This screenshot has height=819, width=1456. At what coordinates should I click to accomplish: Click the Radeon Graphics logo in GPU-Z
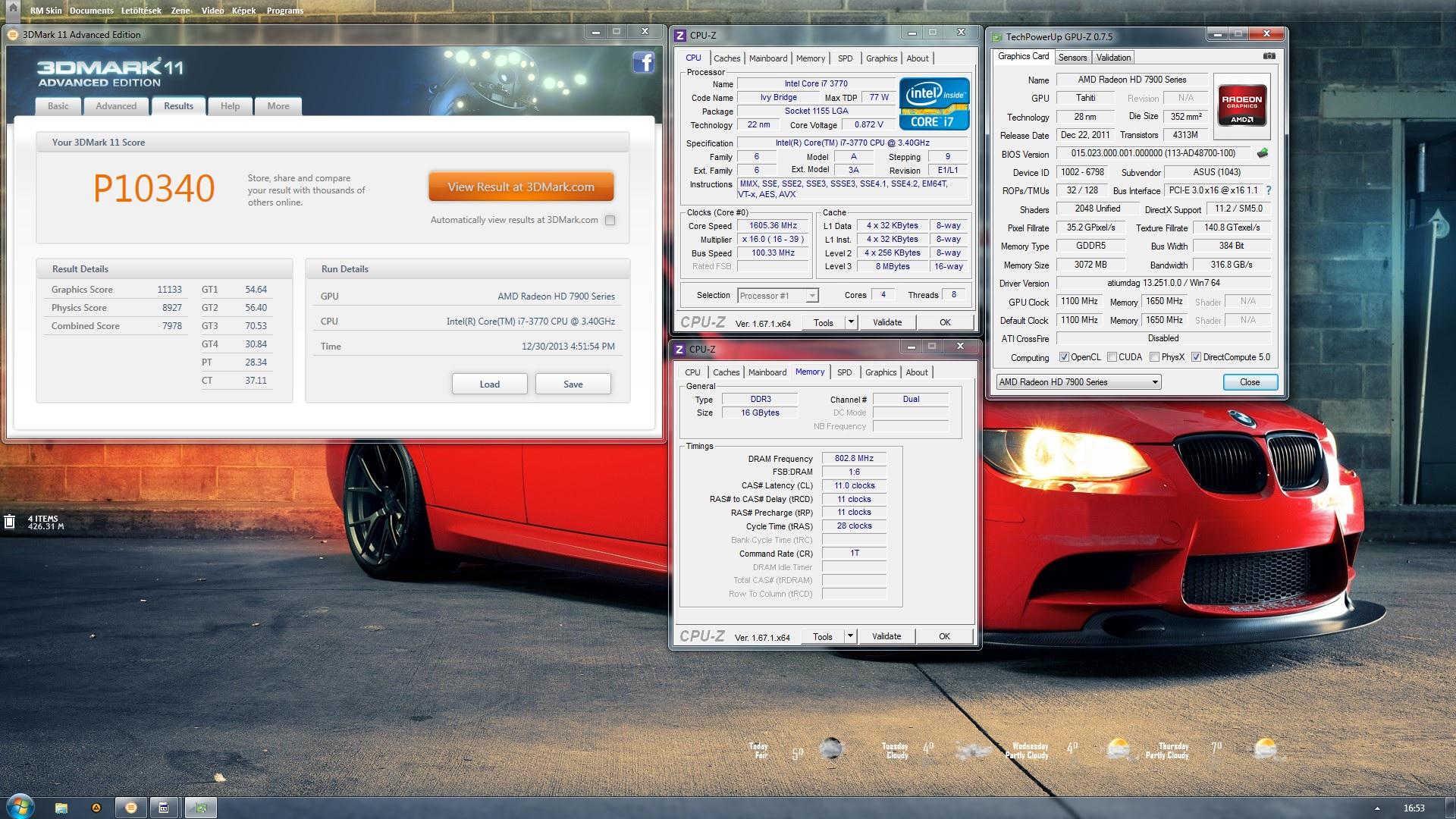point(1241,107)
